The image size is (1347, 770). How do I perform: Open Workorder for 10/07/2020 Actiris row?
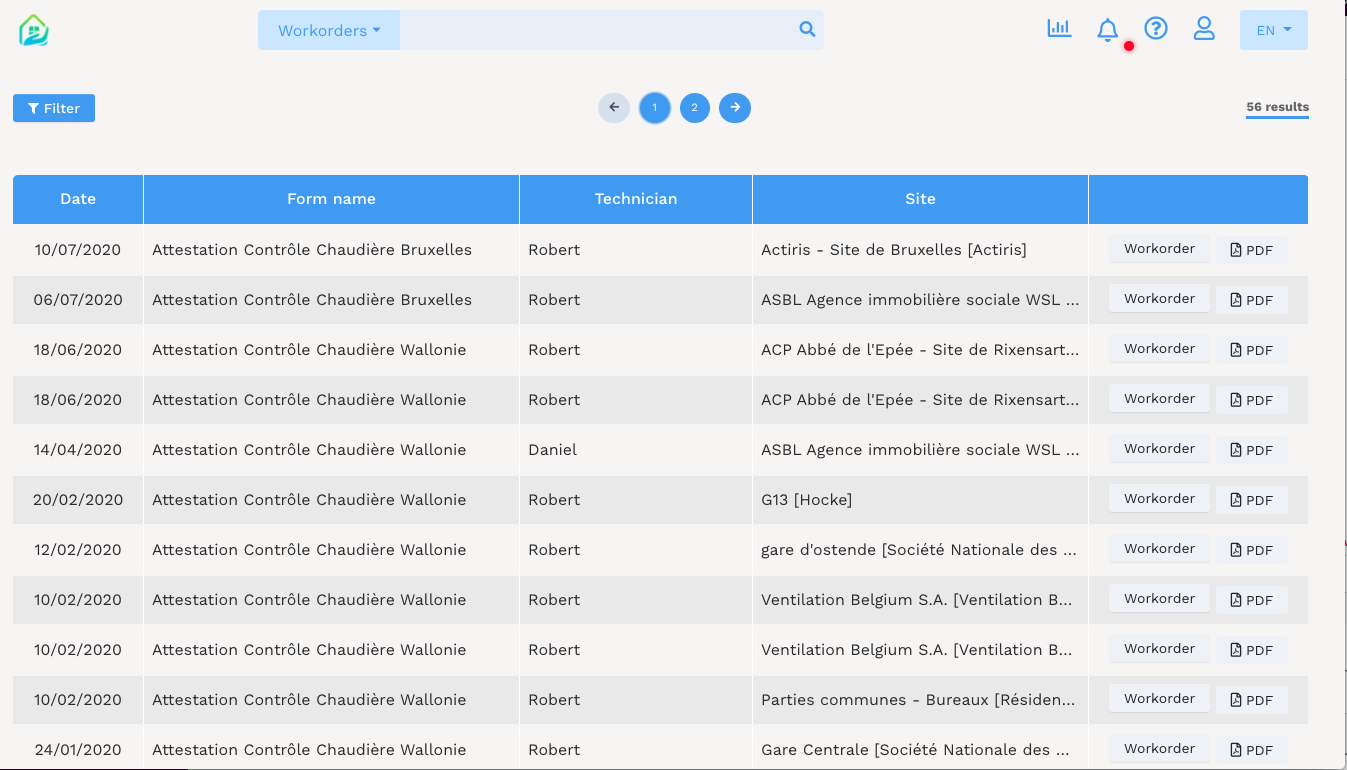[x=1159, y=249]
